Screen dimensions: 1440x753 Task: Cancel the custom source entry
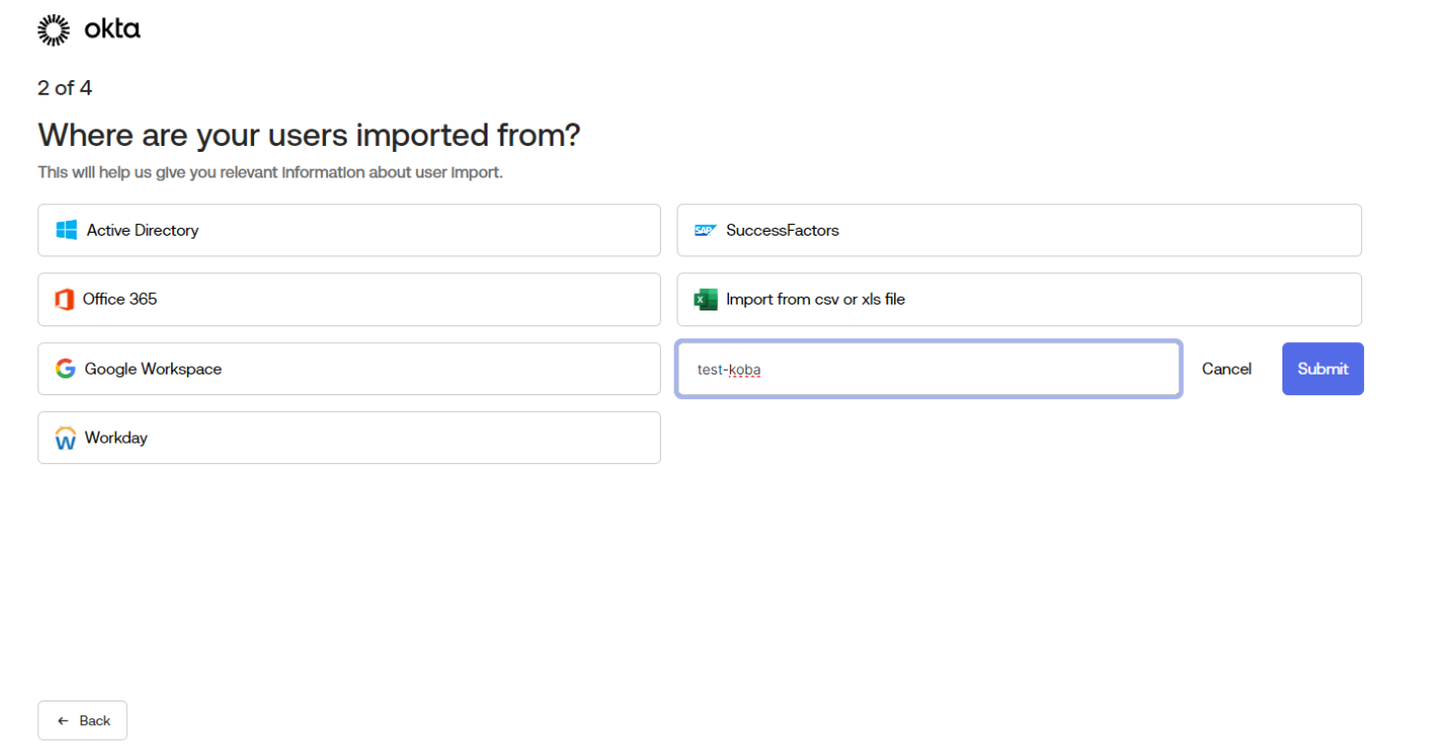click(x=1227, y=369)
